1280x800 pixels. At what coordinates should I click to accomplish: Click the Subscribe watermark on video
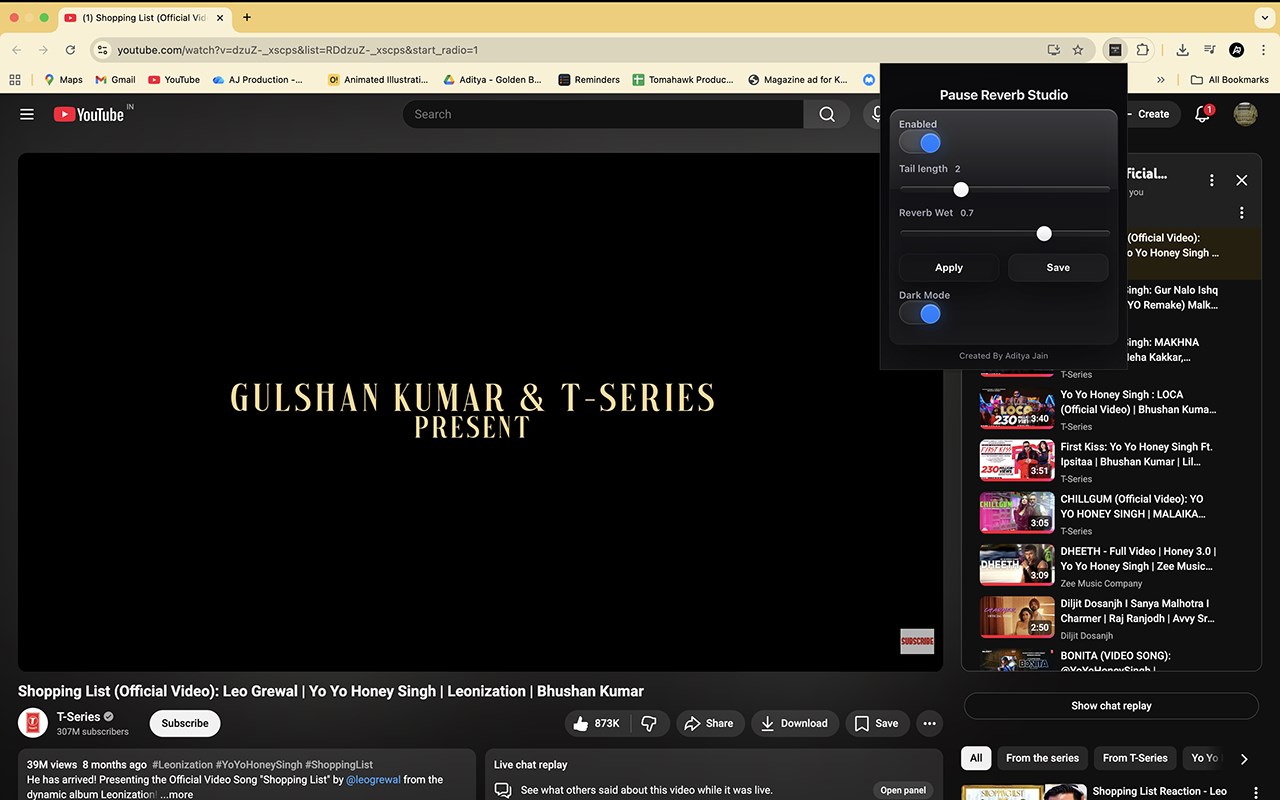pyautogui.click(x=917, y=641)
